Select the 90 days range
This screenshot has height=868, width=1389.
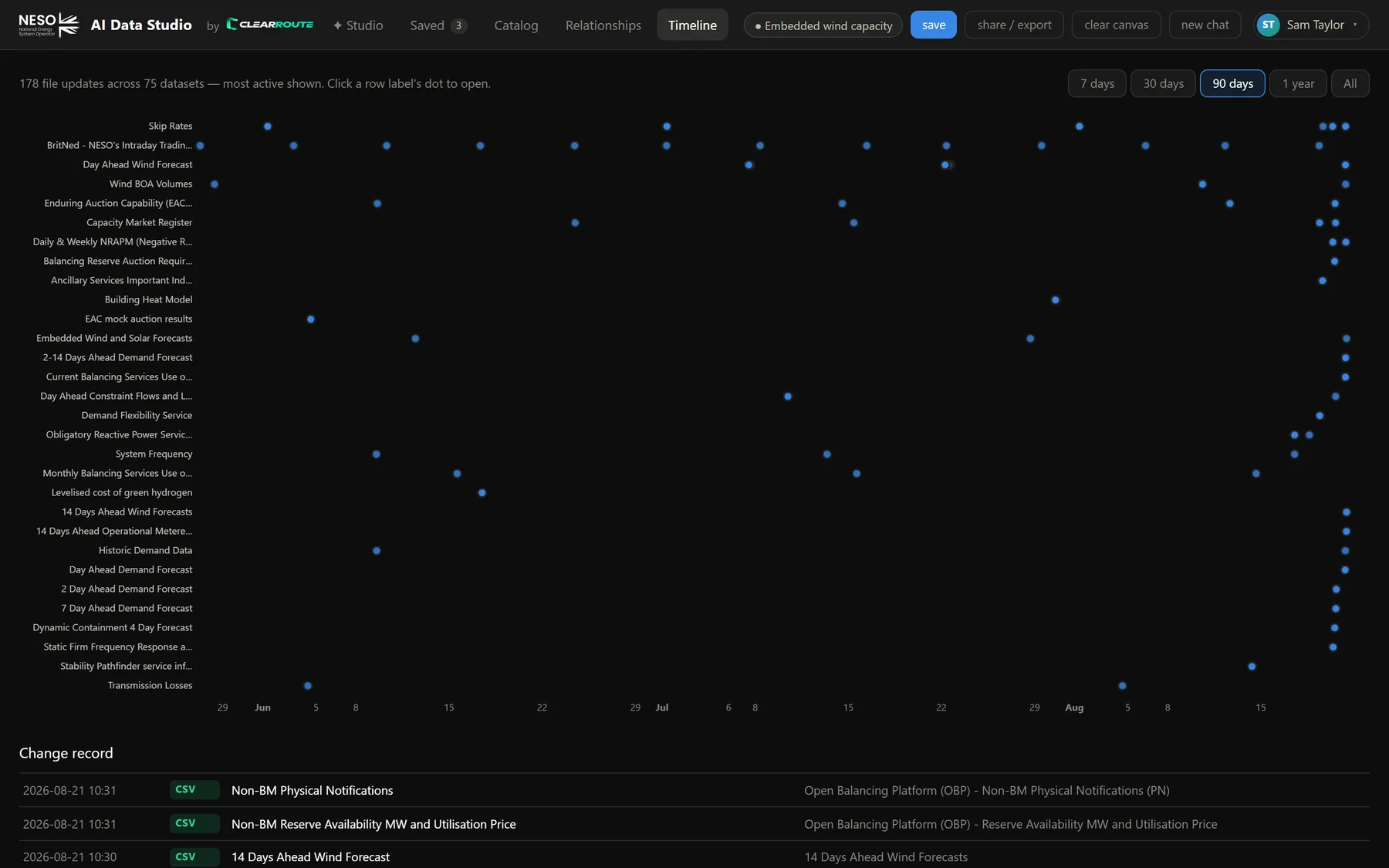pos(1232,83)
